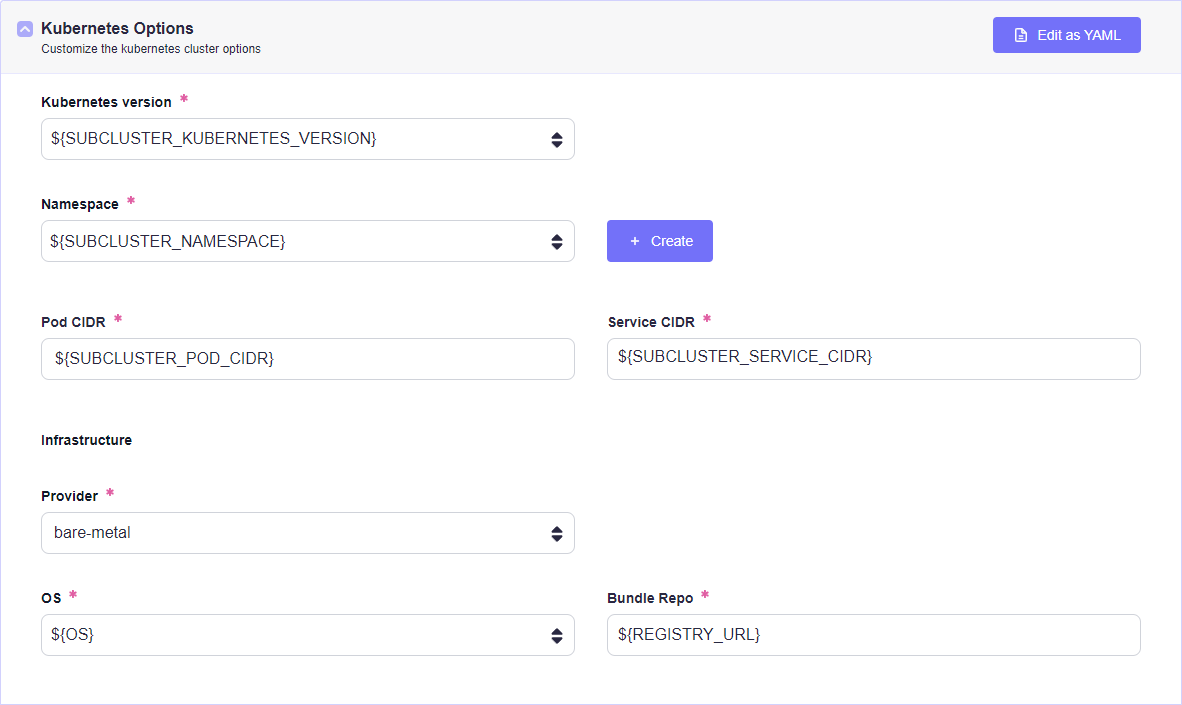Collapse the Kubernetes Options section chevron
This screenshot has width=1182, height=705.
[25, 29]
